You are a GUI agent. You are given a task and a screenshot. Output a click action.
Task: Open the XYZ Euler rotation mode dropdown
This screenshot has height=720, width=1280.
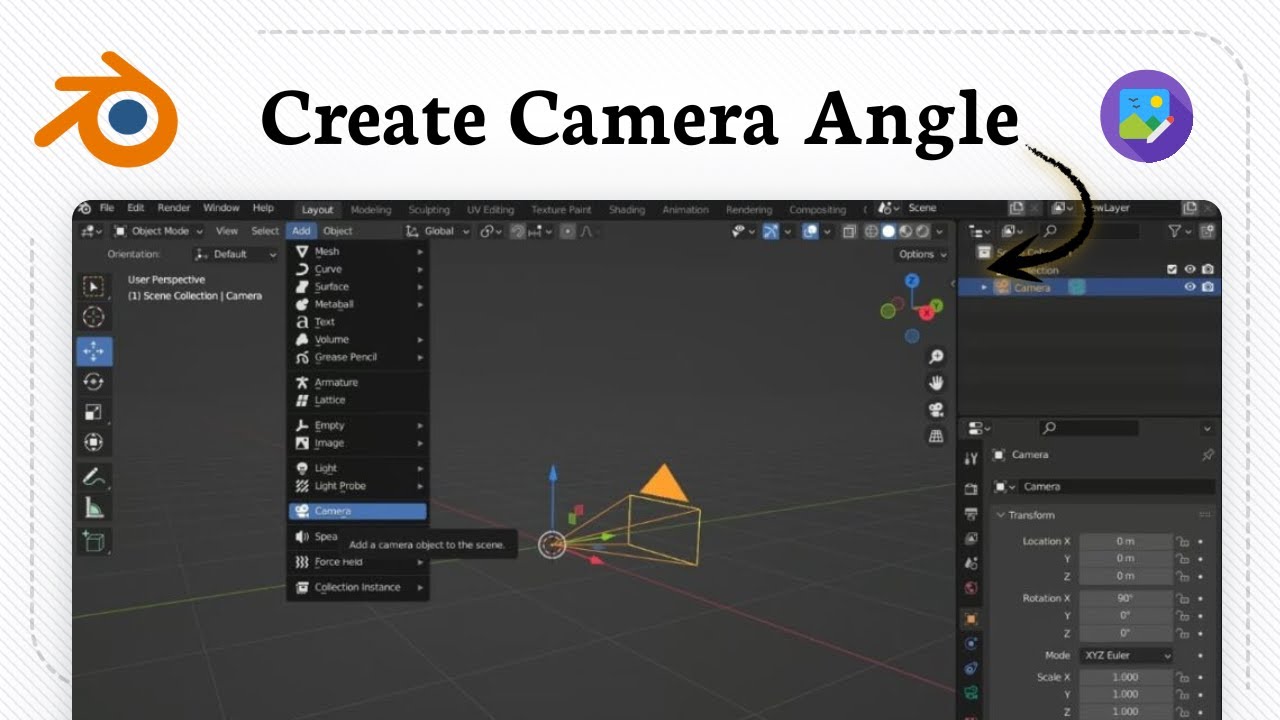coord(1126,656)
